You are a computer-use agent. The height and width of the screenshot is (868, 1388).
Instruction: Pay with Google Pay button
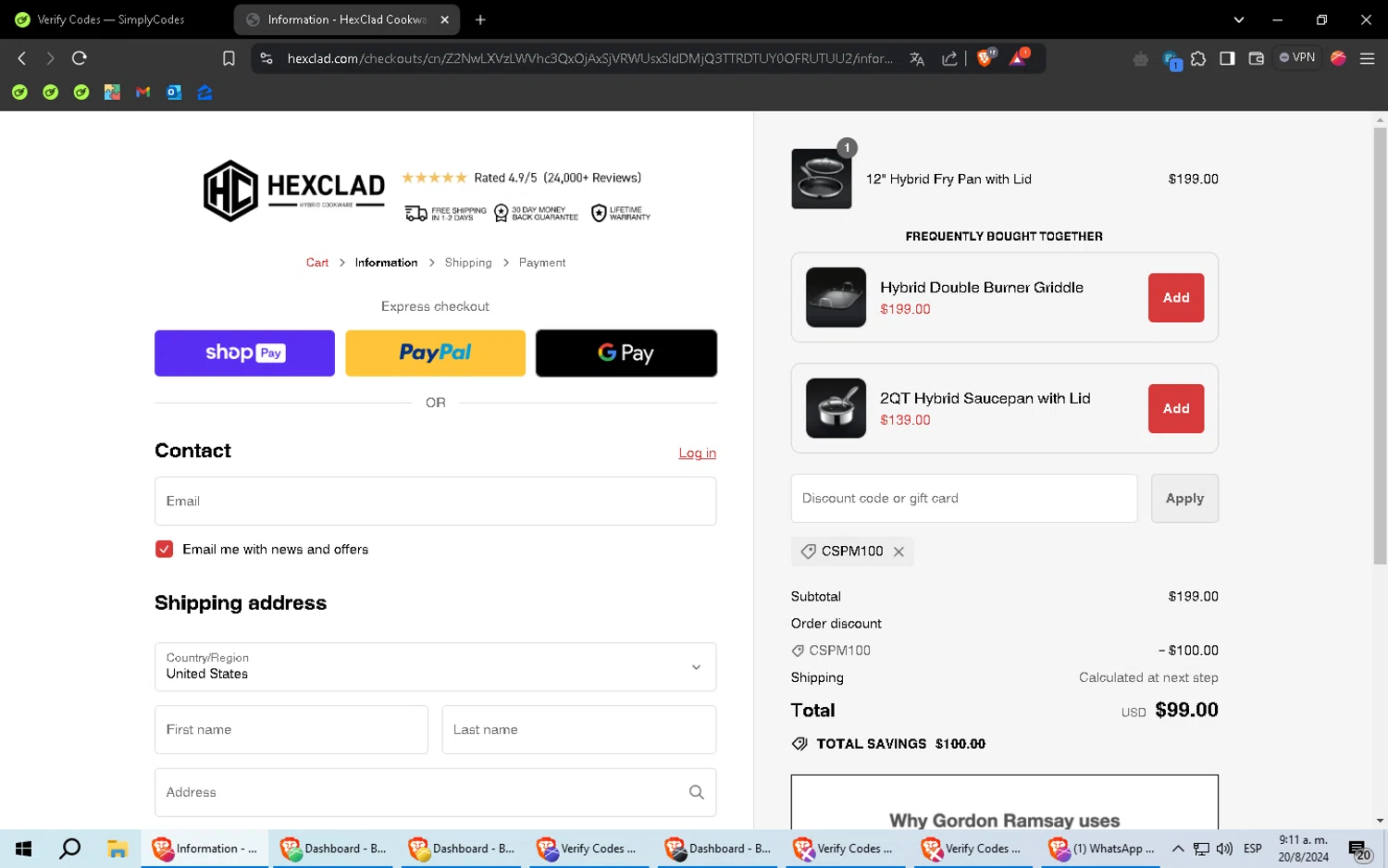point(626,353)
